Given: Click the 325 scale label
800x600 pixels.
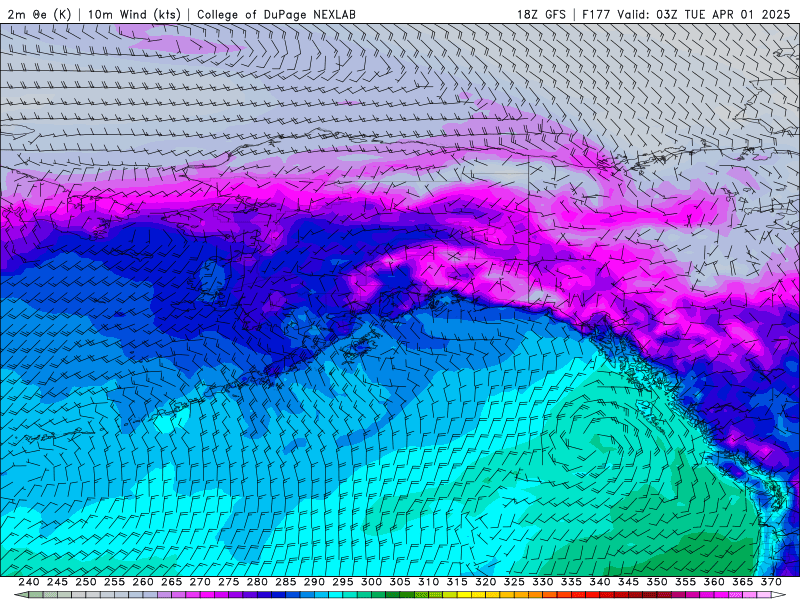Looking at the screenshot, I should click(514, 582).
